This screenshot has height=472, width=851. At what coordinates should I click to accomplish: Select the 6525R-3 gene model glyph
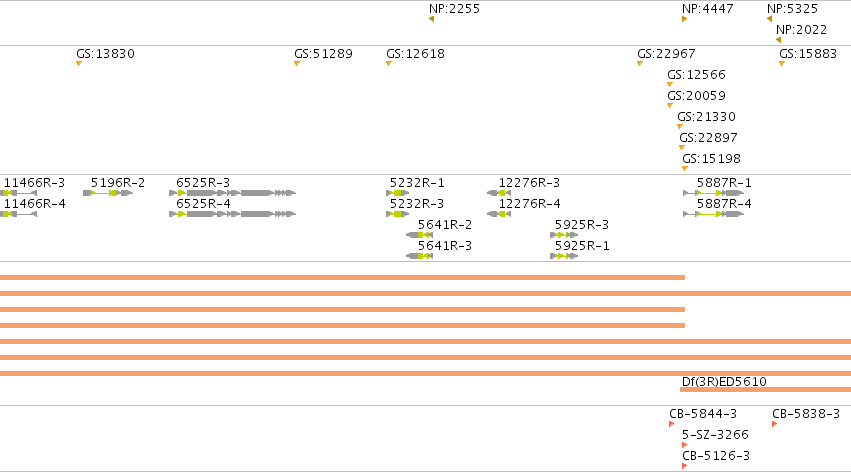coord(232,193)
